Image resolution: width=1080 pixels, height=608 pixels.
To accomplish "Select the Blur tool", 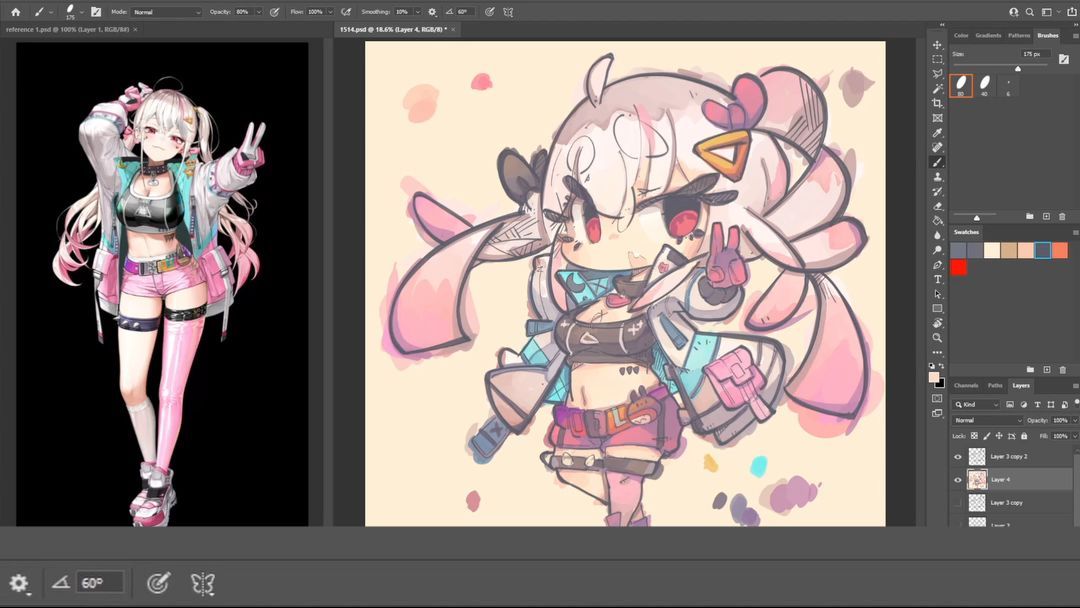I will pyautogui.click(x=937, y=235).
